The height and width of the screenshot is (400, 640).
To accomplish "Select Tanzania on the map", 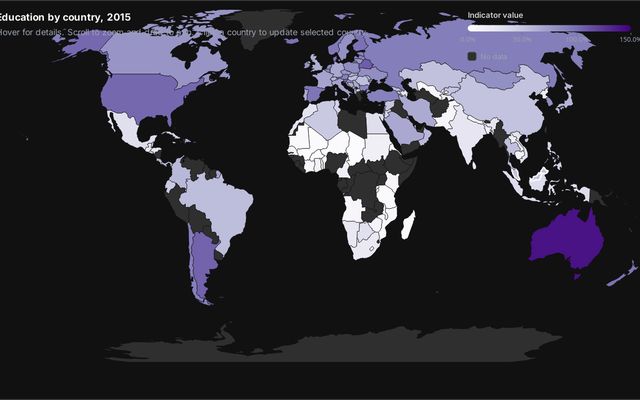I will click(388, 196).
